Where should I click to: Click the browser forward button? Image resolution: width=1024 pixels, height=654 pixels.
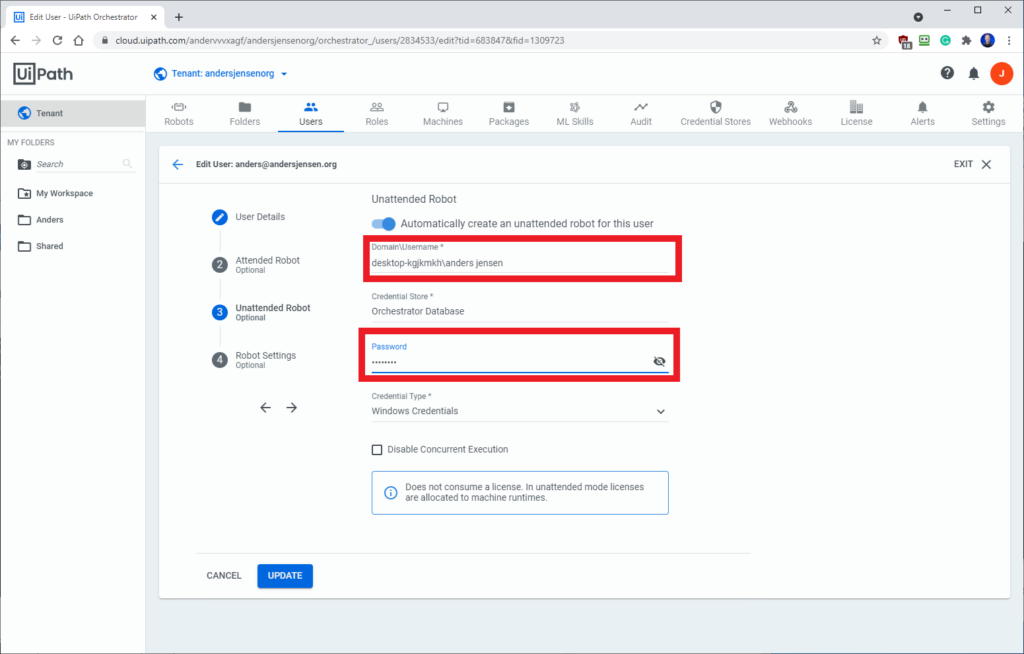(36, 41)
